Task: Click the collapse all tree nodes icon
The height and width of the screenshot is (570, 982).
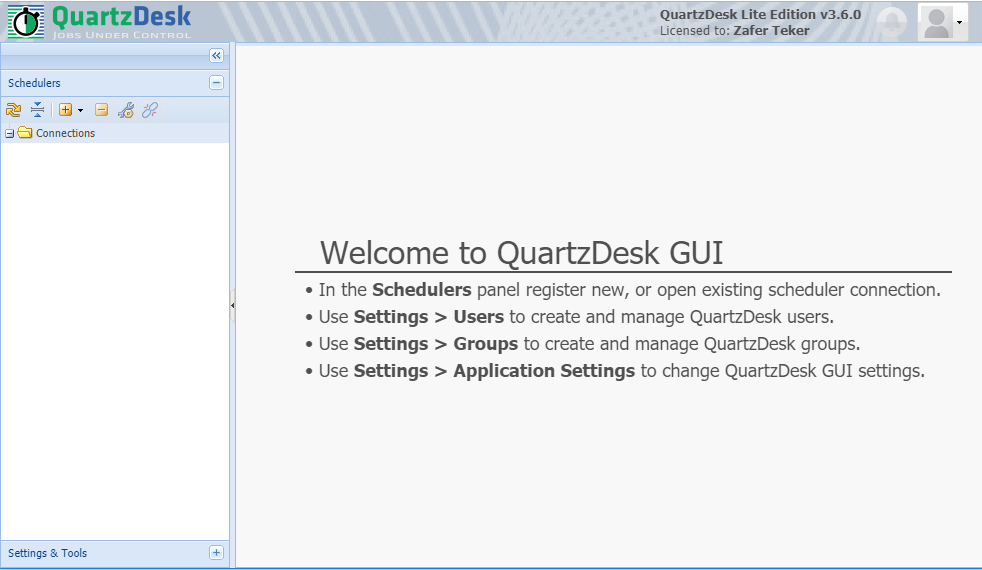Action: click(38, 110)
